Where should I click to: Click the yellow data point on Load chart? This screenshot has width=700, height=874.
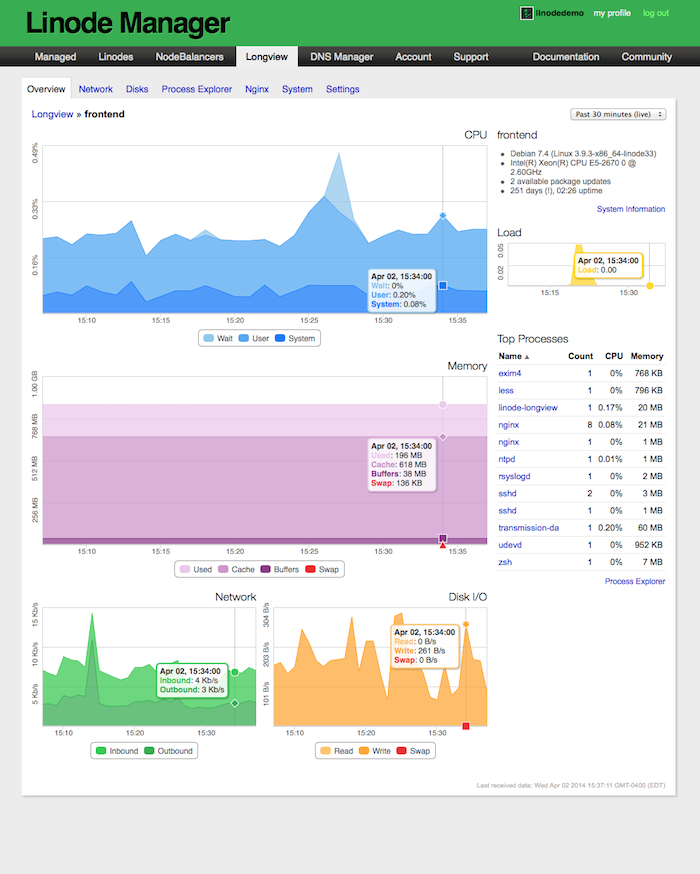pyautogui.click(x=650, y=286)
